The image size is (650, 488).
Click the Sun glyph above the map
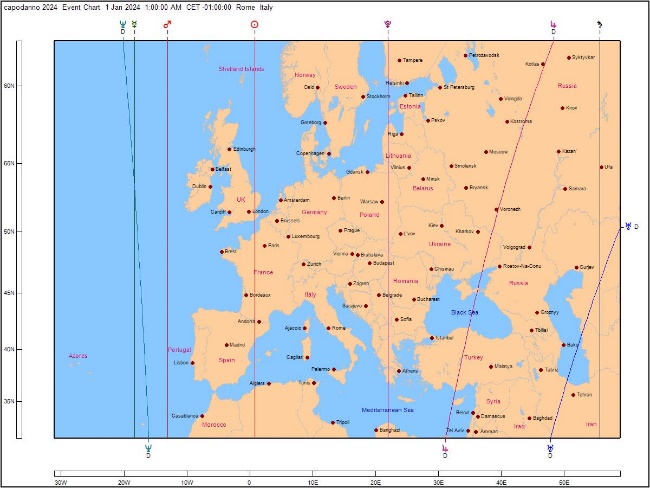coord(254,24)
